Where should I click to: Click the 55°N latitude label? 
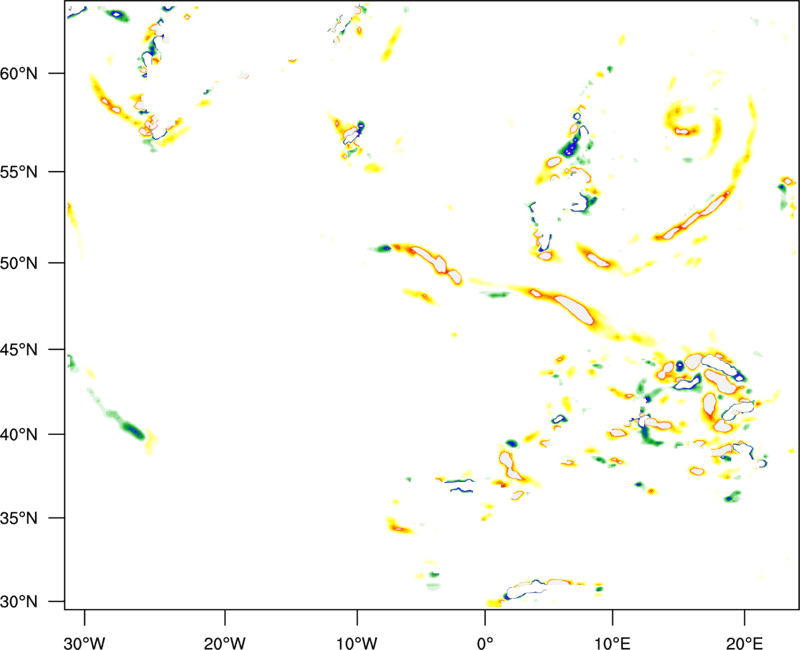tap(19, 172)
